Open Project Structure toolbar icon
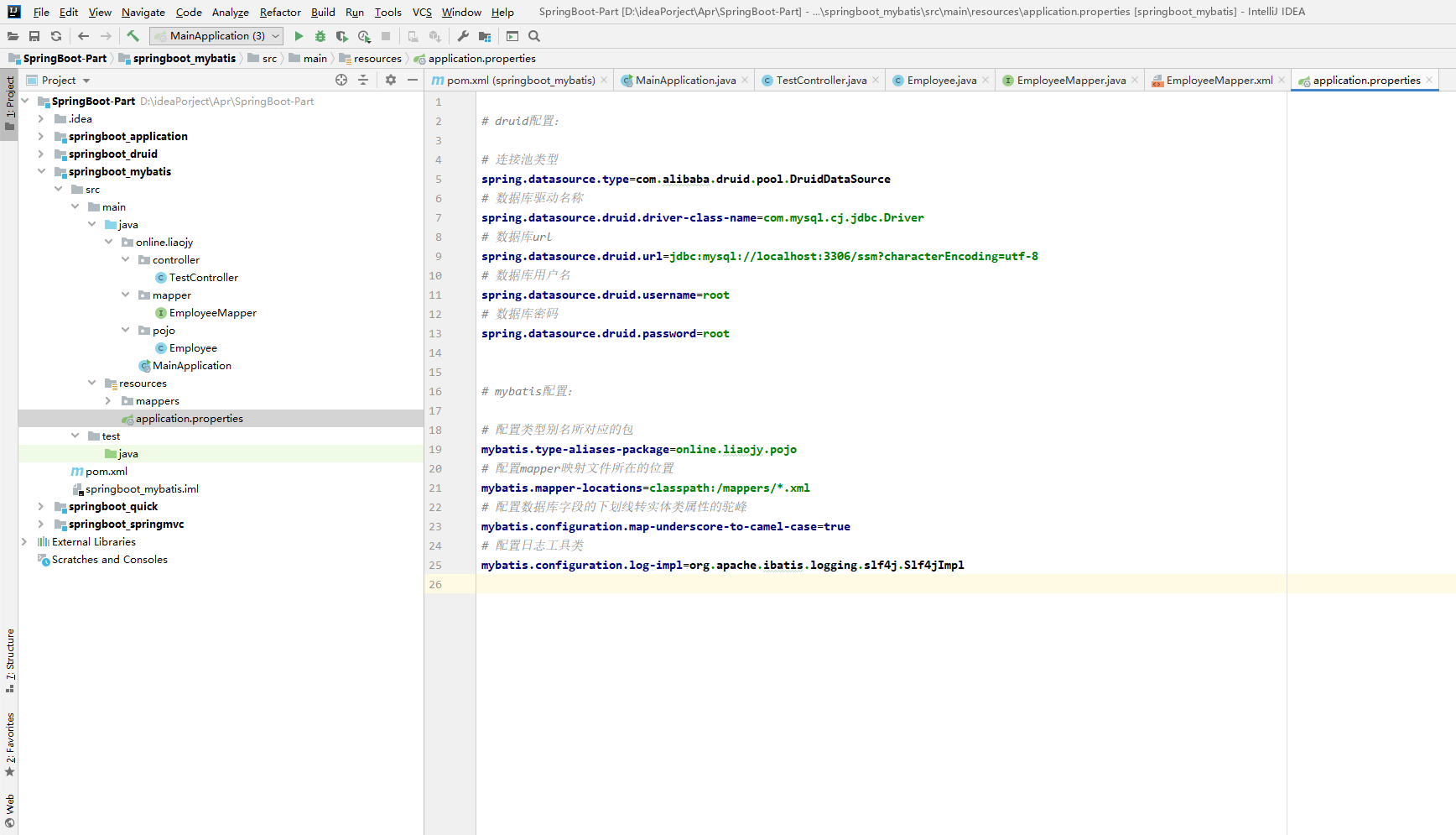 485,36
